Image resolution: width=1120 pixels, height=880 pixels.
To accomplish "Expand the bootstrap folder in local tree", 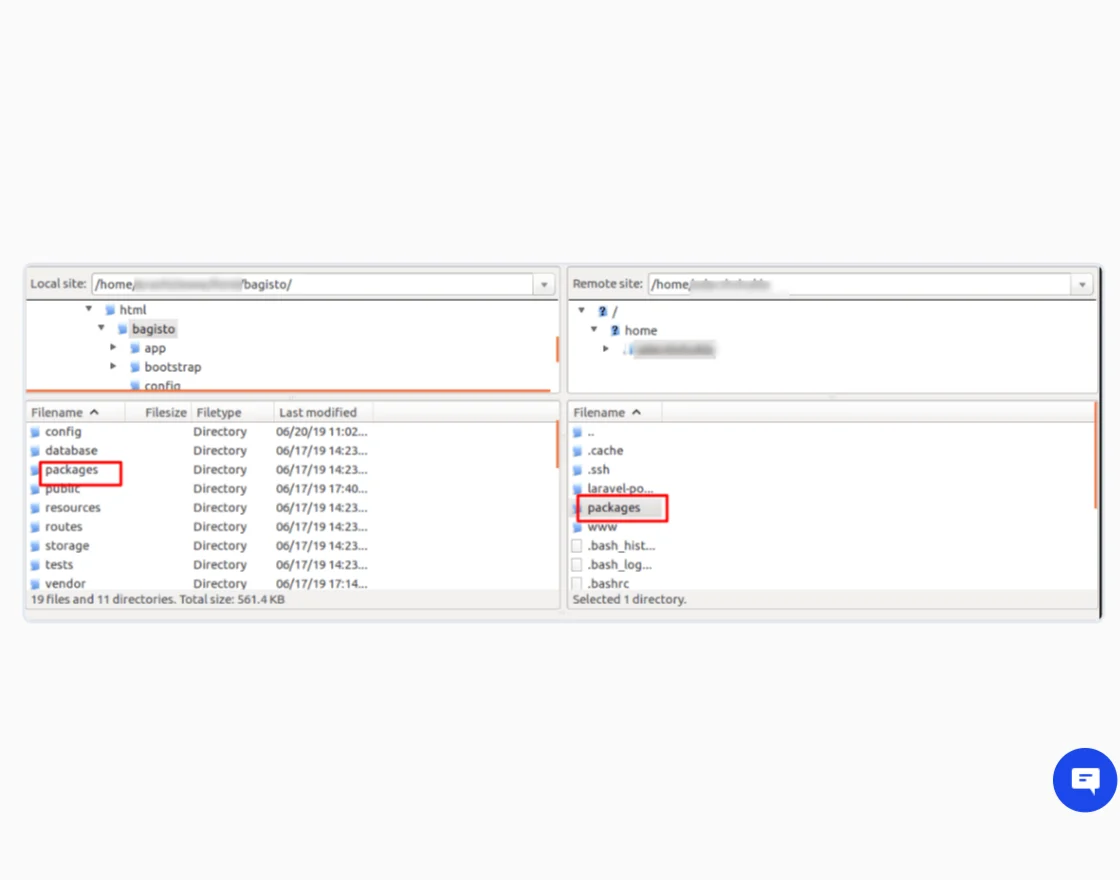I will click(x=113, y=366).
